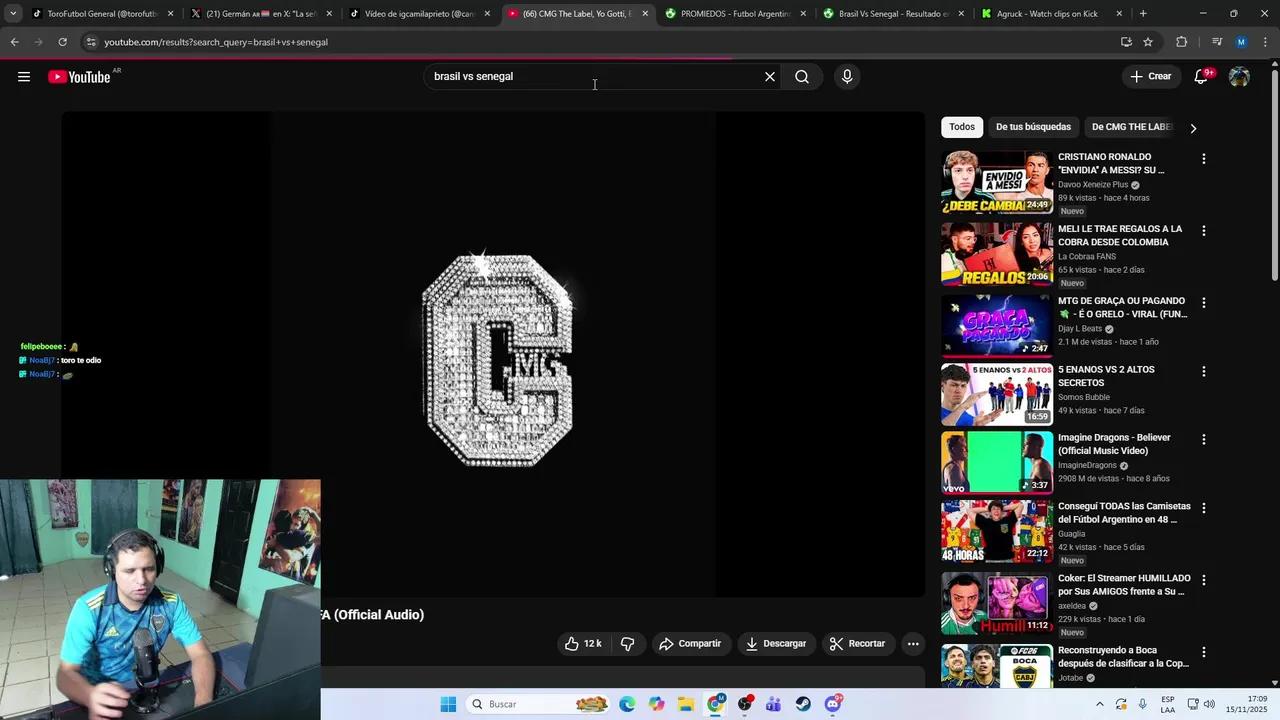Install app icon in address bar
The image size is (1280, 720).
pos(1126,42)
